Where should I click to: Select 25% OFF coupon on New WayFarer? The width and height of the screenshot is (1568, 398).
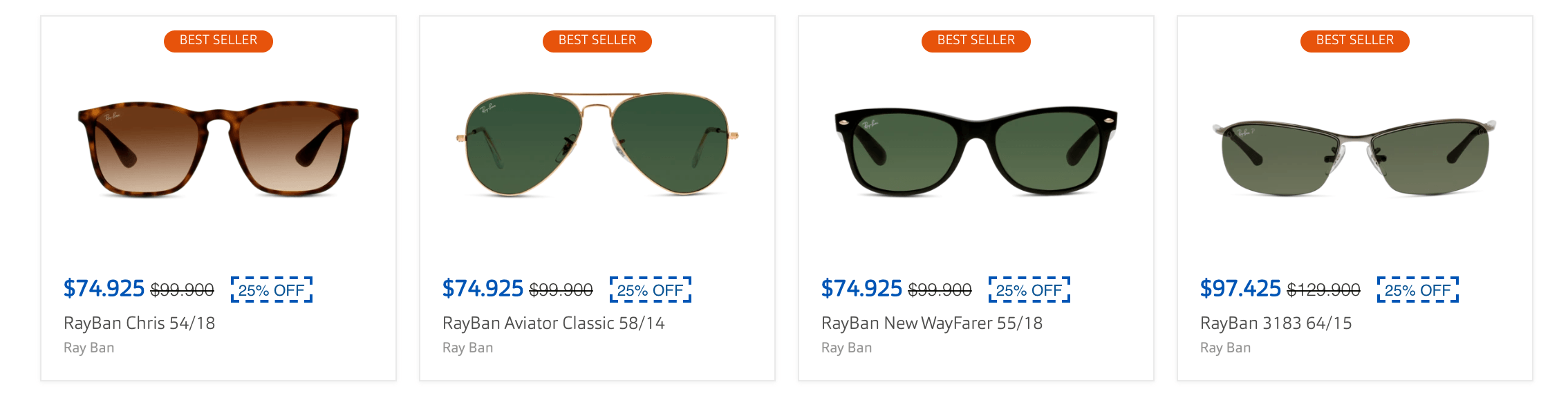pos(1029,290)
